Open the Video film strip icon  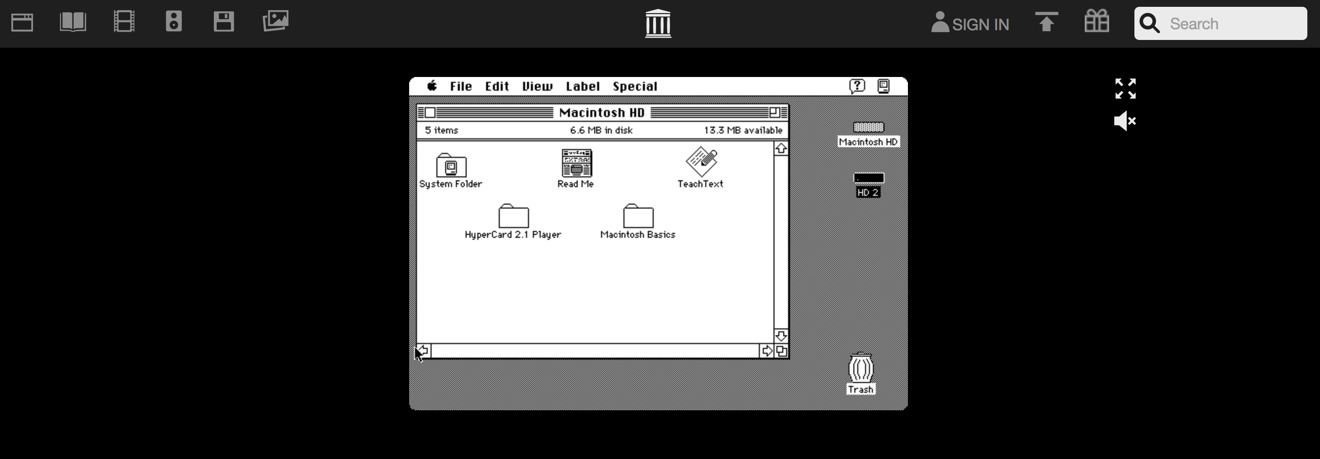[x=124, y=22]
